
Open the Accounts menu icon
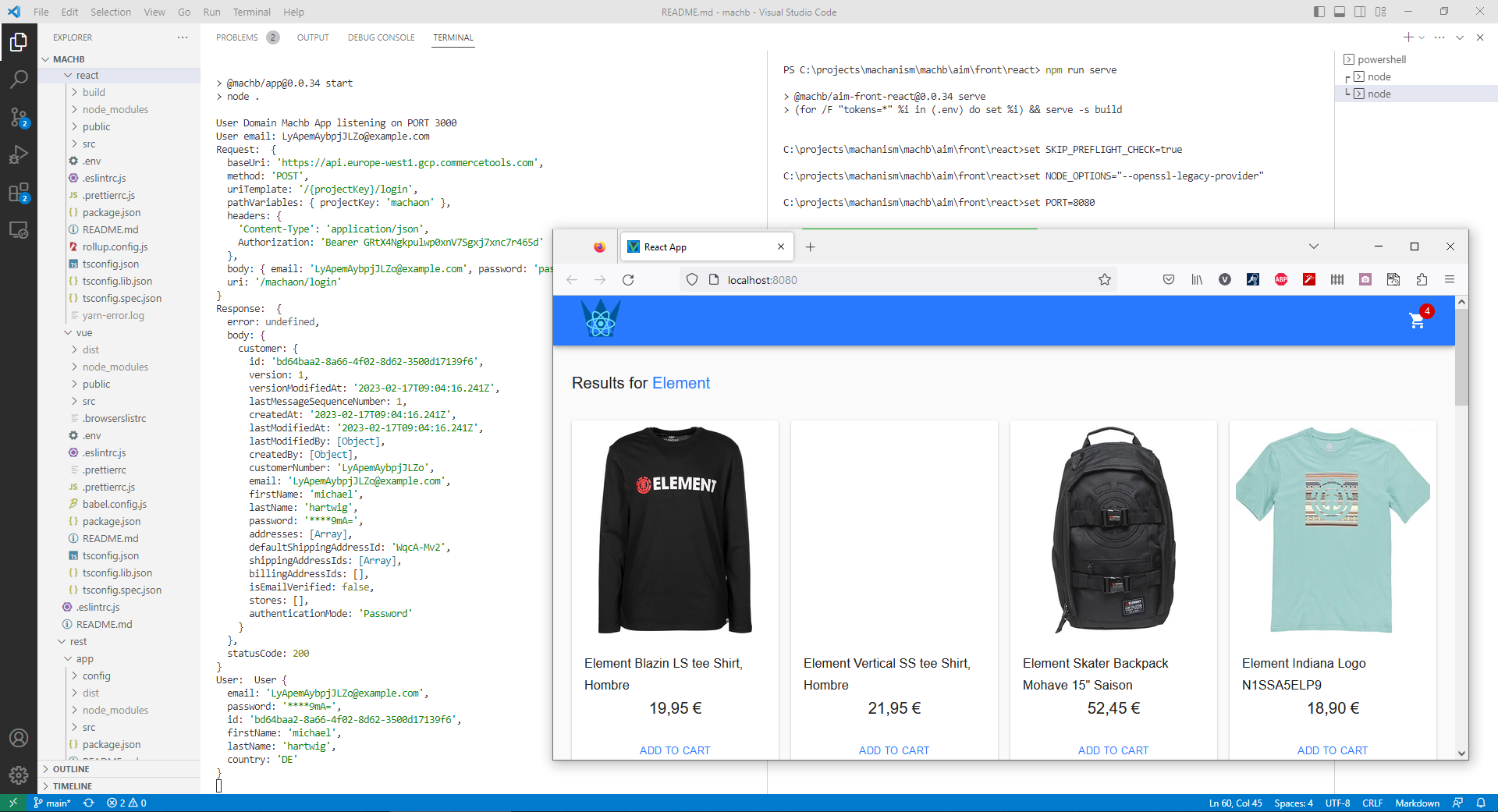[x=19, y=738]
